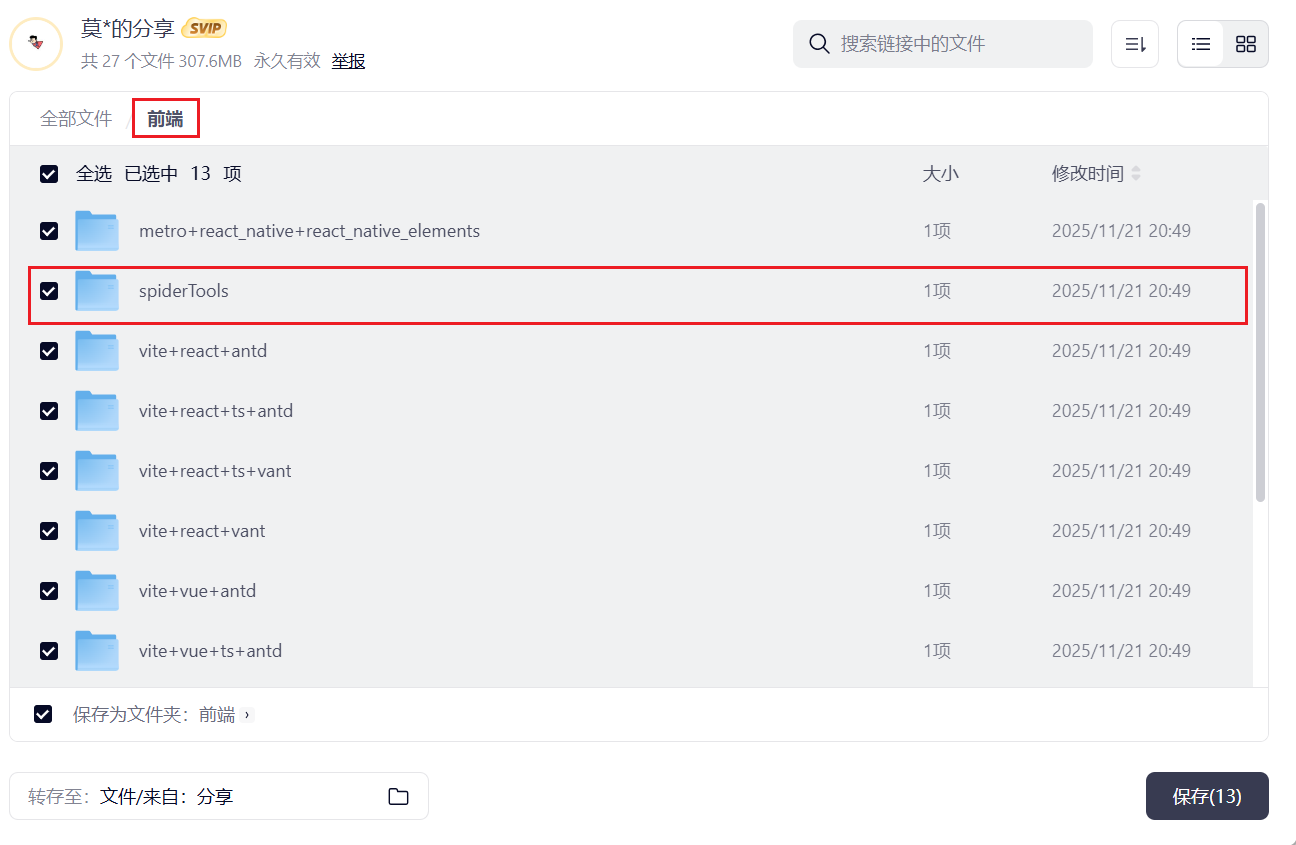Open the vite+vue+antd folder name
This screenshot has width=1296, height=845.
tap(197, 591)
